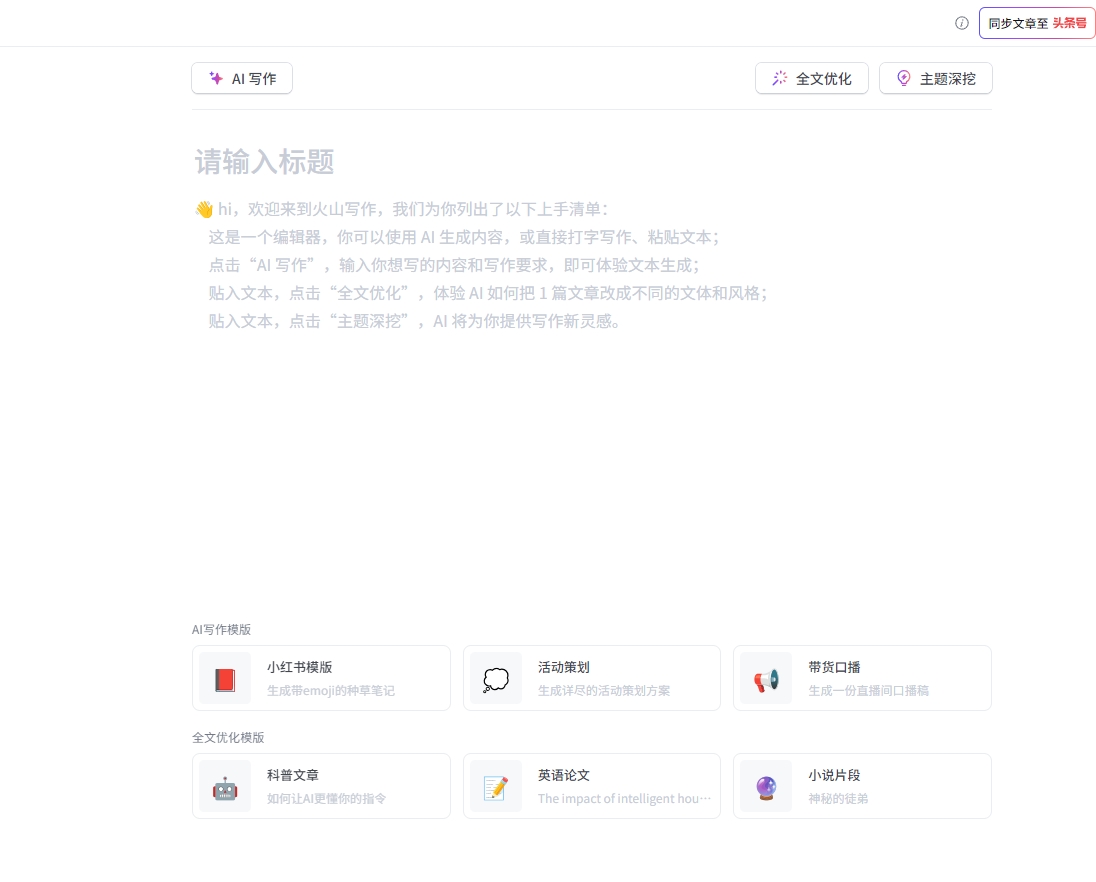Click the sparkle icon on AI 写作
1096x882 pixels.
[216, 78]
